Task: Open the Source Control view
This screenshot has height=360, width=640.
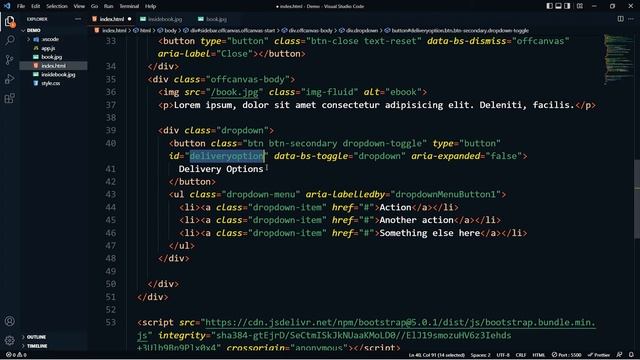Action: click(x=10, y=60)
